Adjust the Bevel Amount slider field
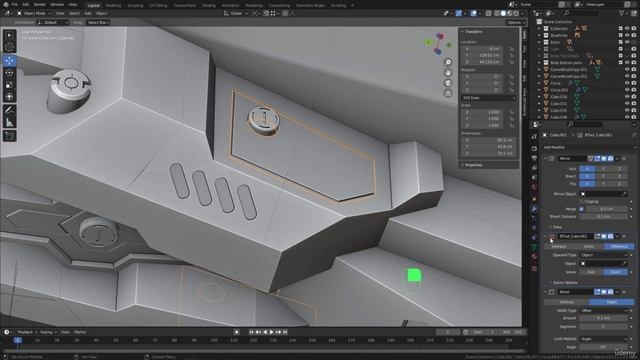This screenshot has height=360, width=640. [x=604, y=318]
